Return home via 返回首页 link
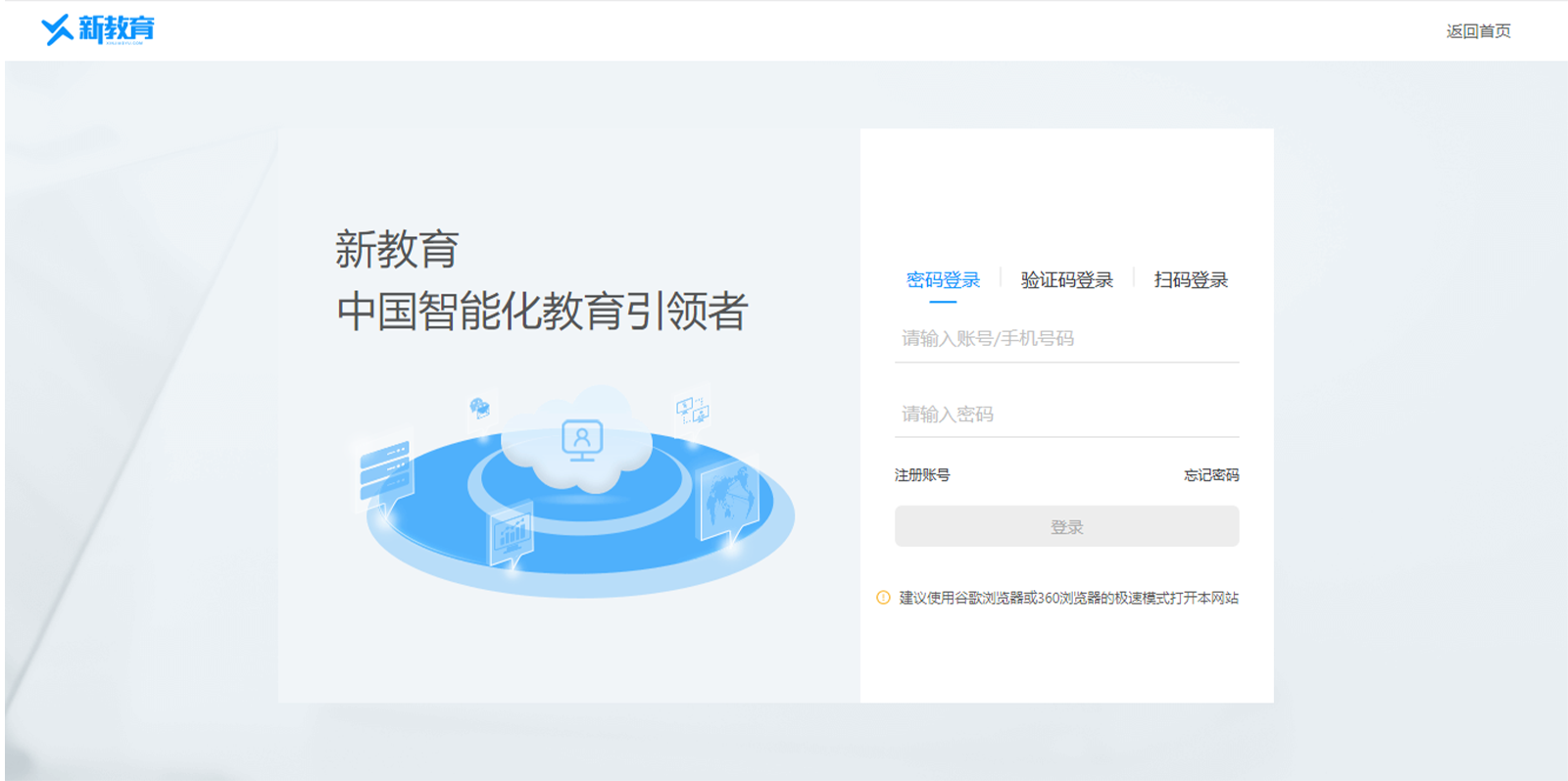This screenshot has width=1568, height=781. click(x=1478, y=31)
